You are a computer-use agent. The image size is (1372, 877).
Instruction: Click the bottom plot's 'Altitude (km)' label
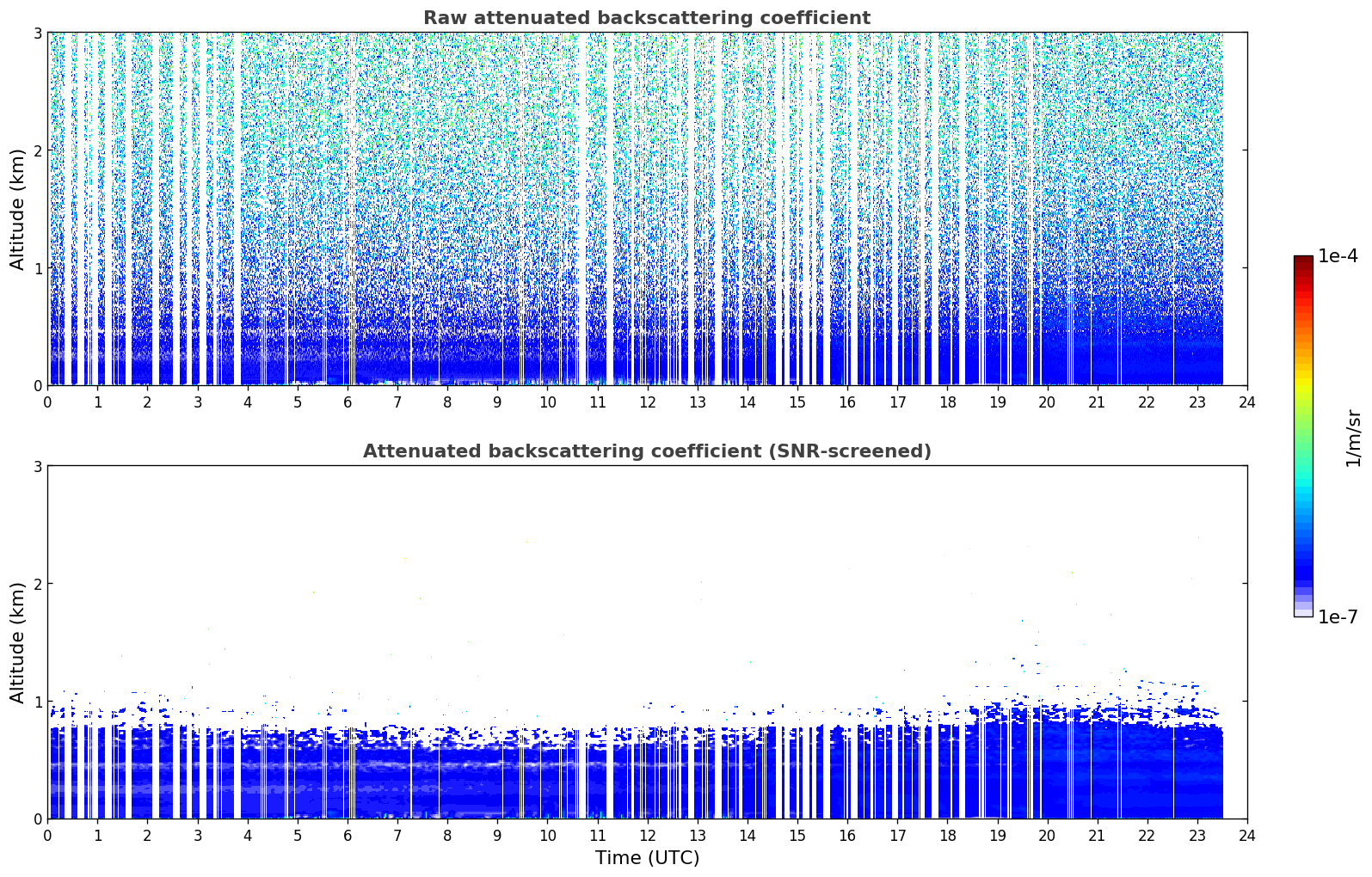[x=17, y=642]
